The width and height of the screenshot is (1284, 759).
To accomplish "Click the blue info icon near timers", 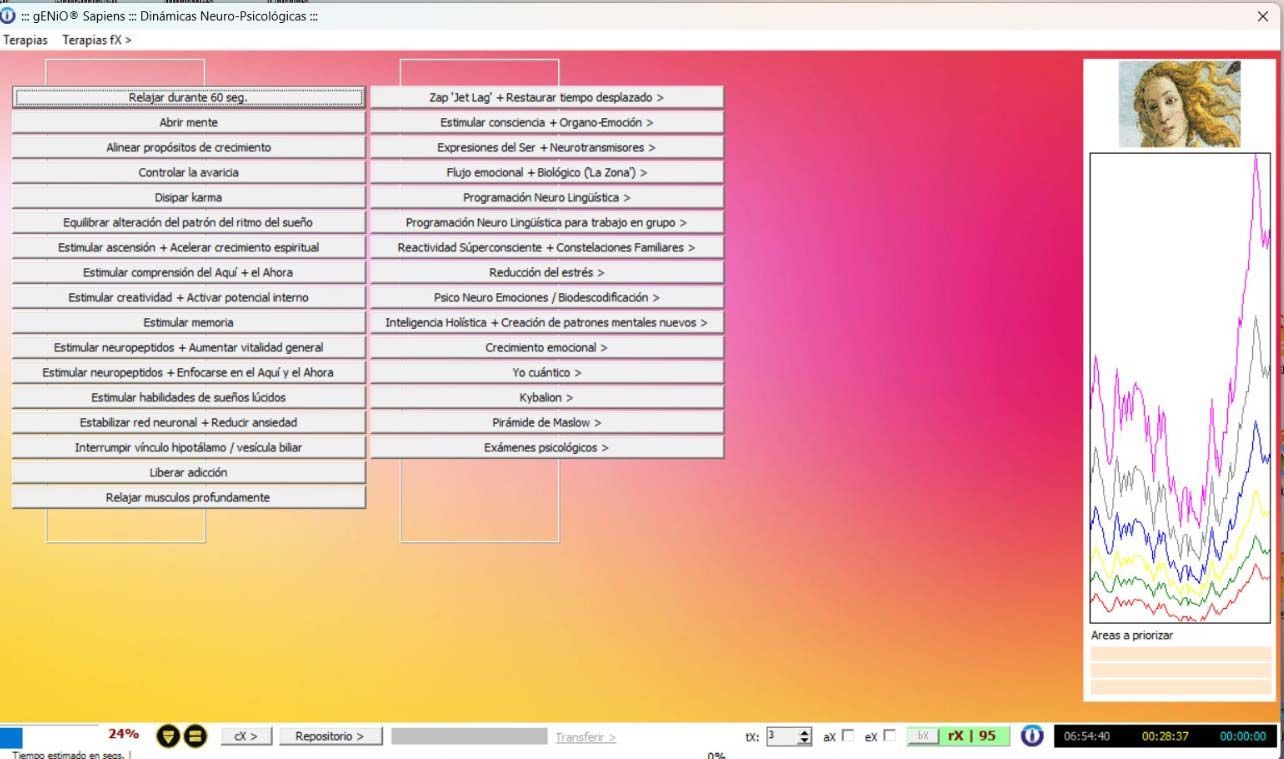I will [1031, 736].
